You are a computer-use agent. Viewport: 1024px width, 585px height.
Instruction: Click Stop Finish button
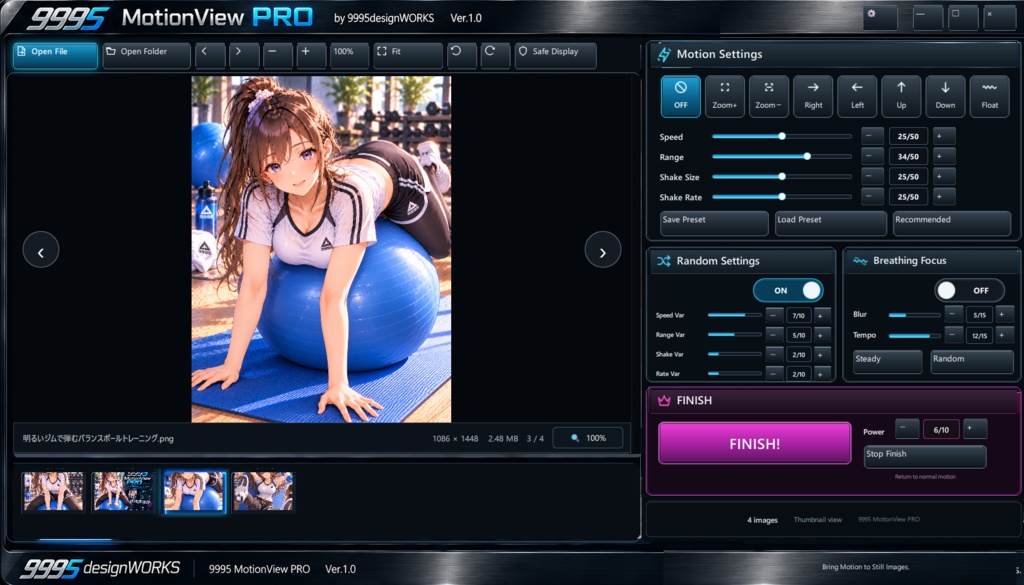click(925, 456)
